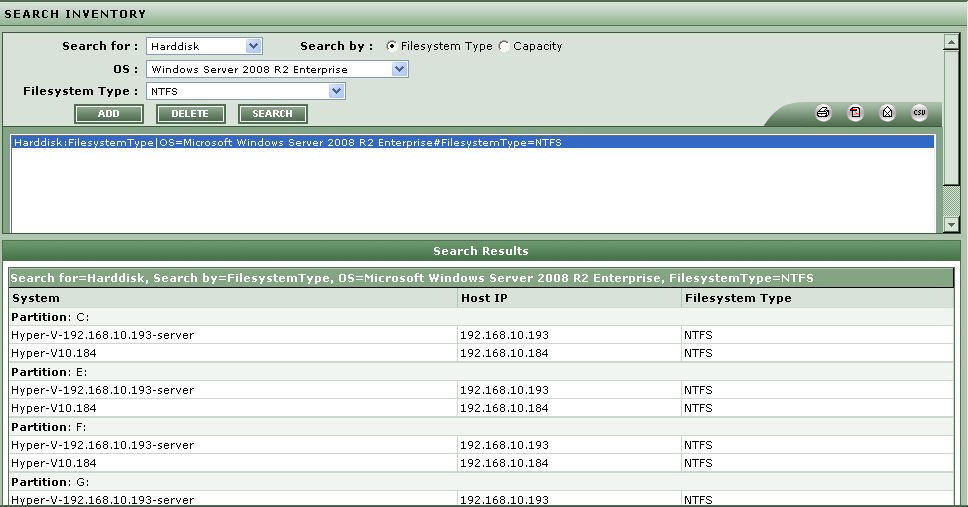Click IP 192.168.10.193 in Partition F:
968x507 pixels.
(x=504, y=445)
